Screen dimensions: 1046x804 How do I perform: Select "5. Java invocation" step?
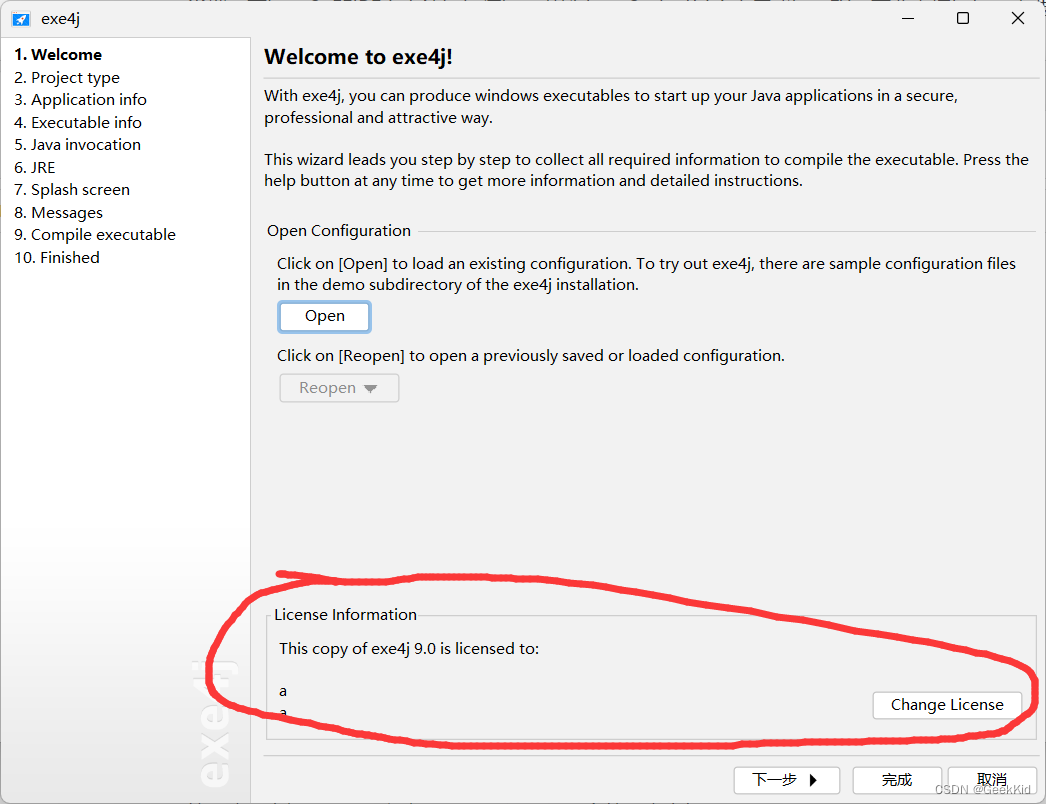[77, 145]
